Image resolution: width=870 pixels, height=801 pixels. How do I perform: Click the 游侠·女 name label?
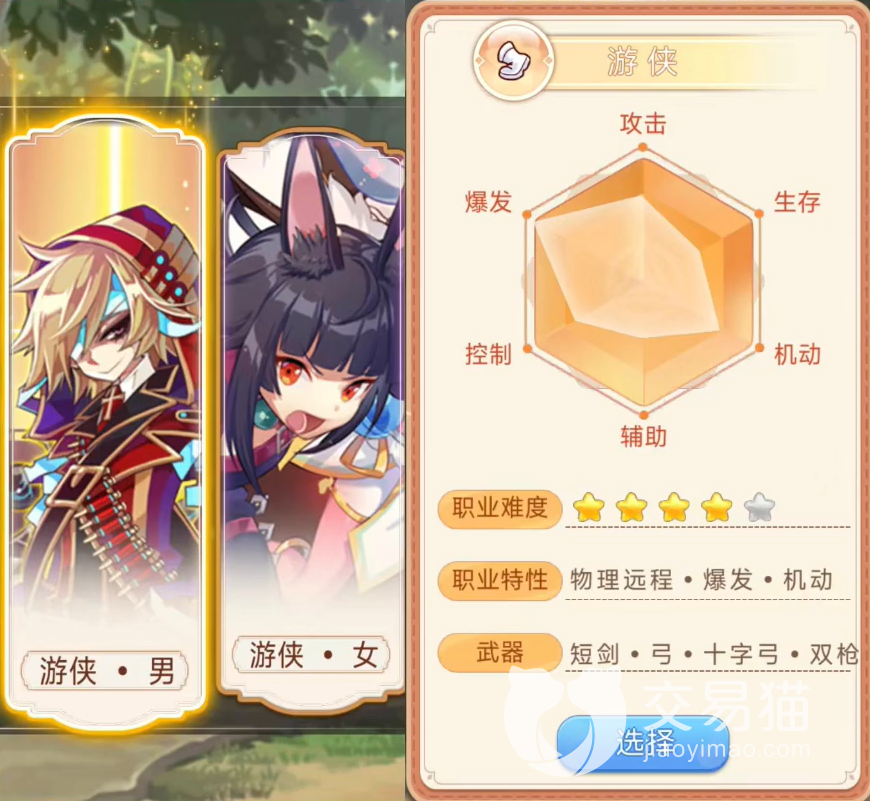[x=311, y=655]
